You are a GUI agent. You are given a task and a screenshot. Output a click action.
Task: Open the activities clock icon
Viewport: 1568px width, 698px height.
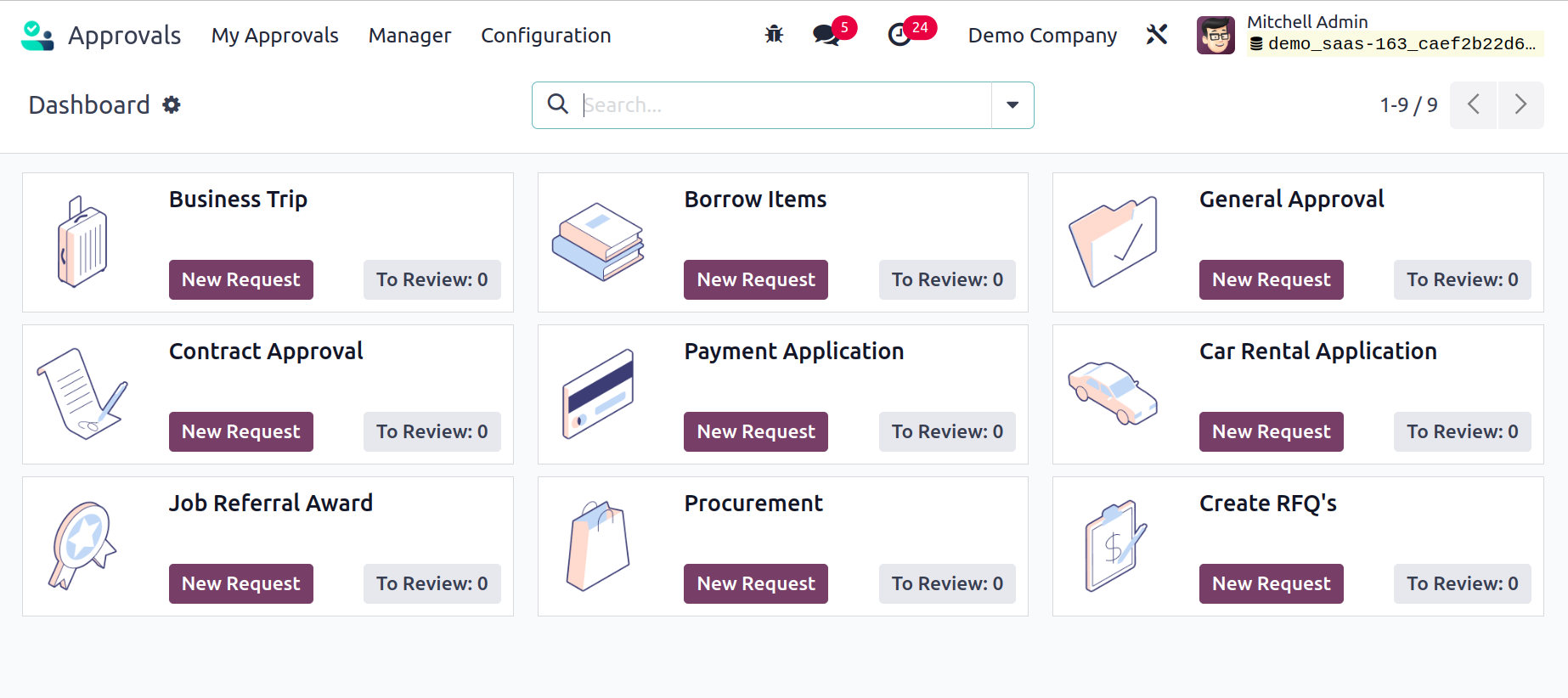point(900,35)
